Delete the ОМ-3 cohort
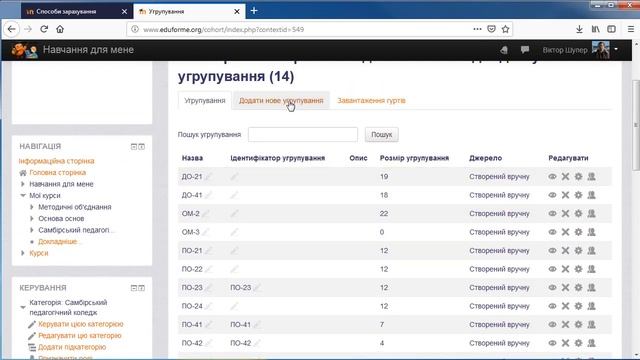The height and width of the screenshot is (360, 640). 565,232
